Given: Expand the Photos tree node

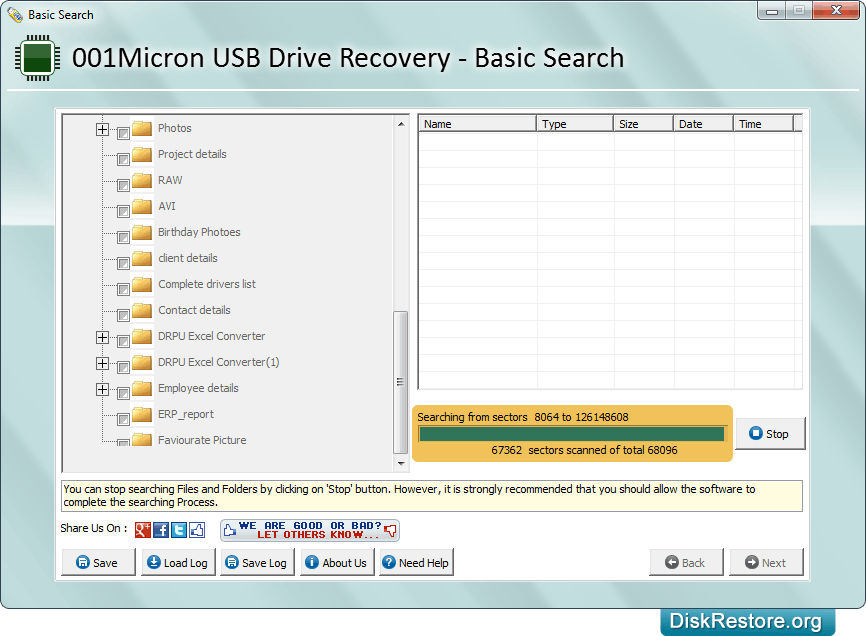Looking at the screenshot, I should pos(102,129).
